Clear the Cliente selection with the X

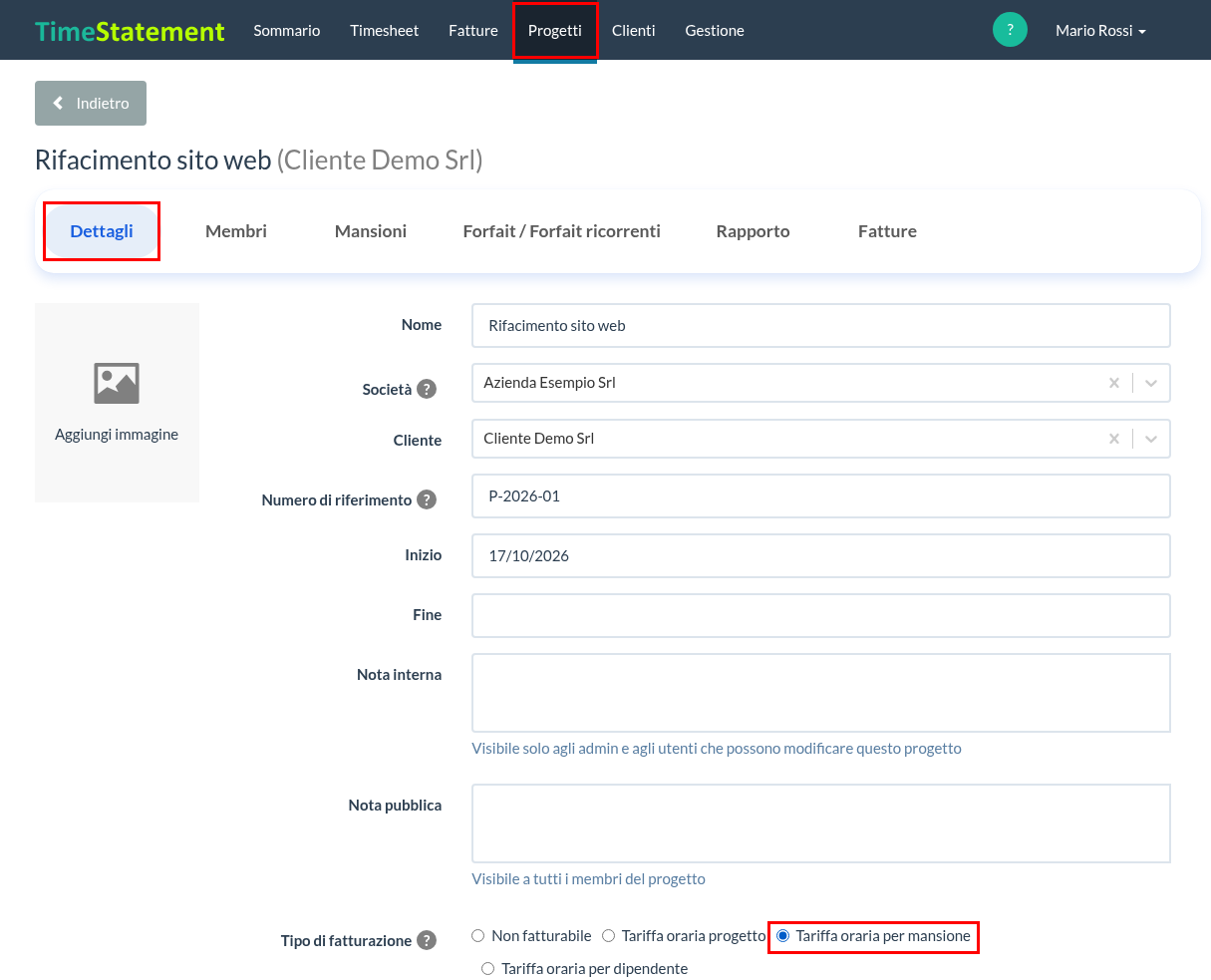[1114, 439]
